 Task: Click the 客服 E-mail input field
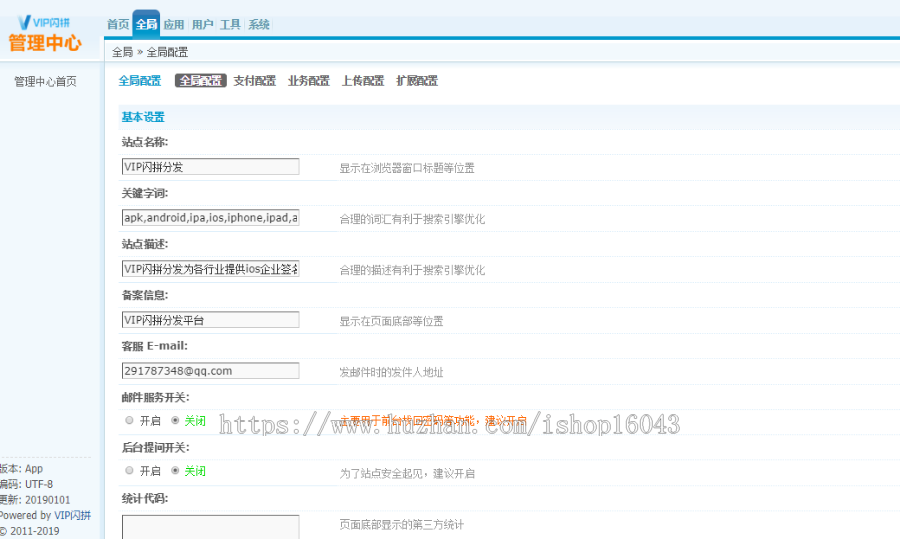pyautogui.click(x=210, y=371)
